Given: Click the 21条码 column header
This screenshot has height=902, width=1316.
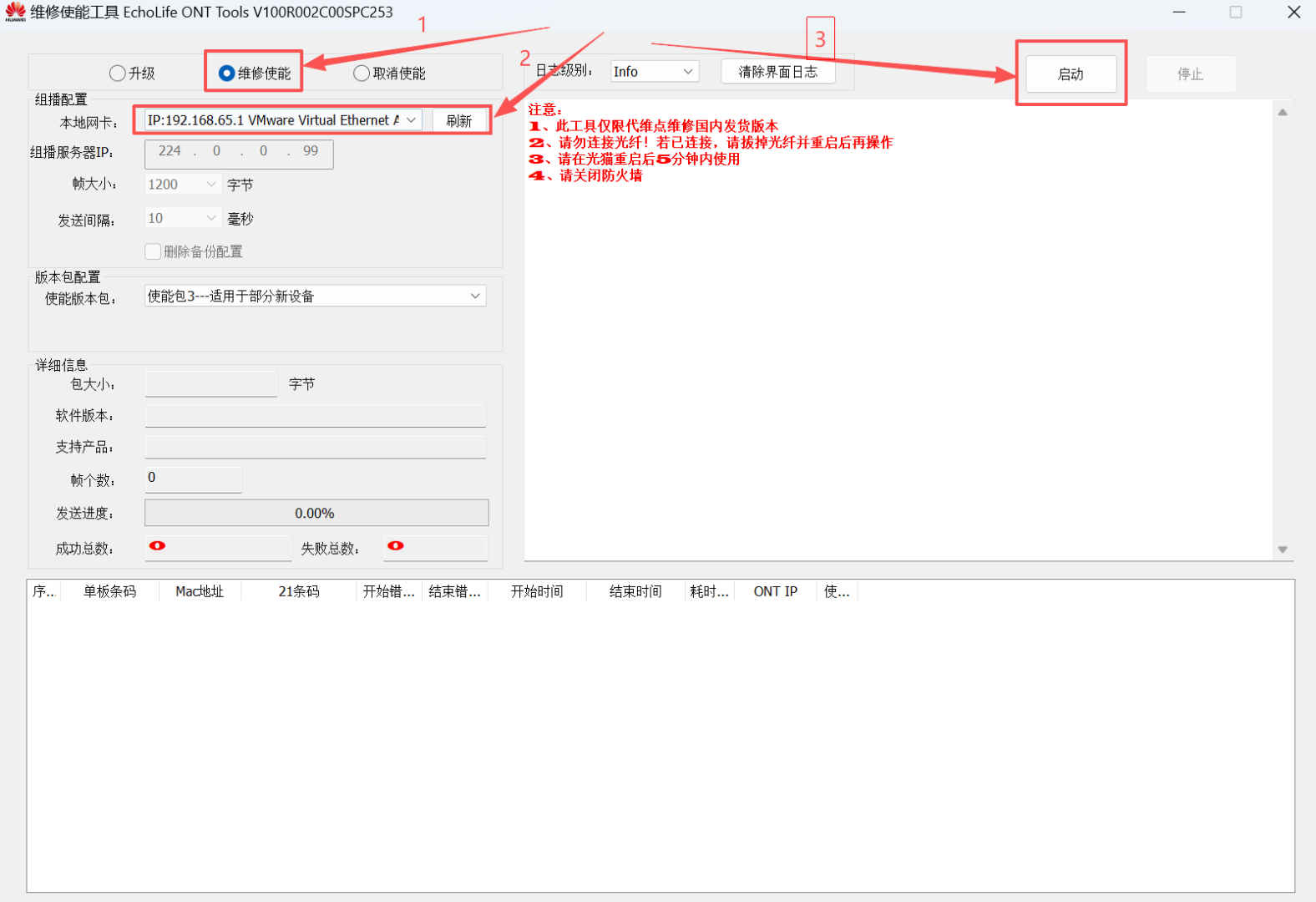Looking at the screenshot, I should coord(299,591).
